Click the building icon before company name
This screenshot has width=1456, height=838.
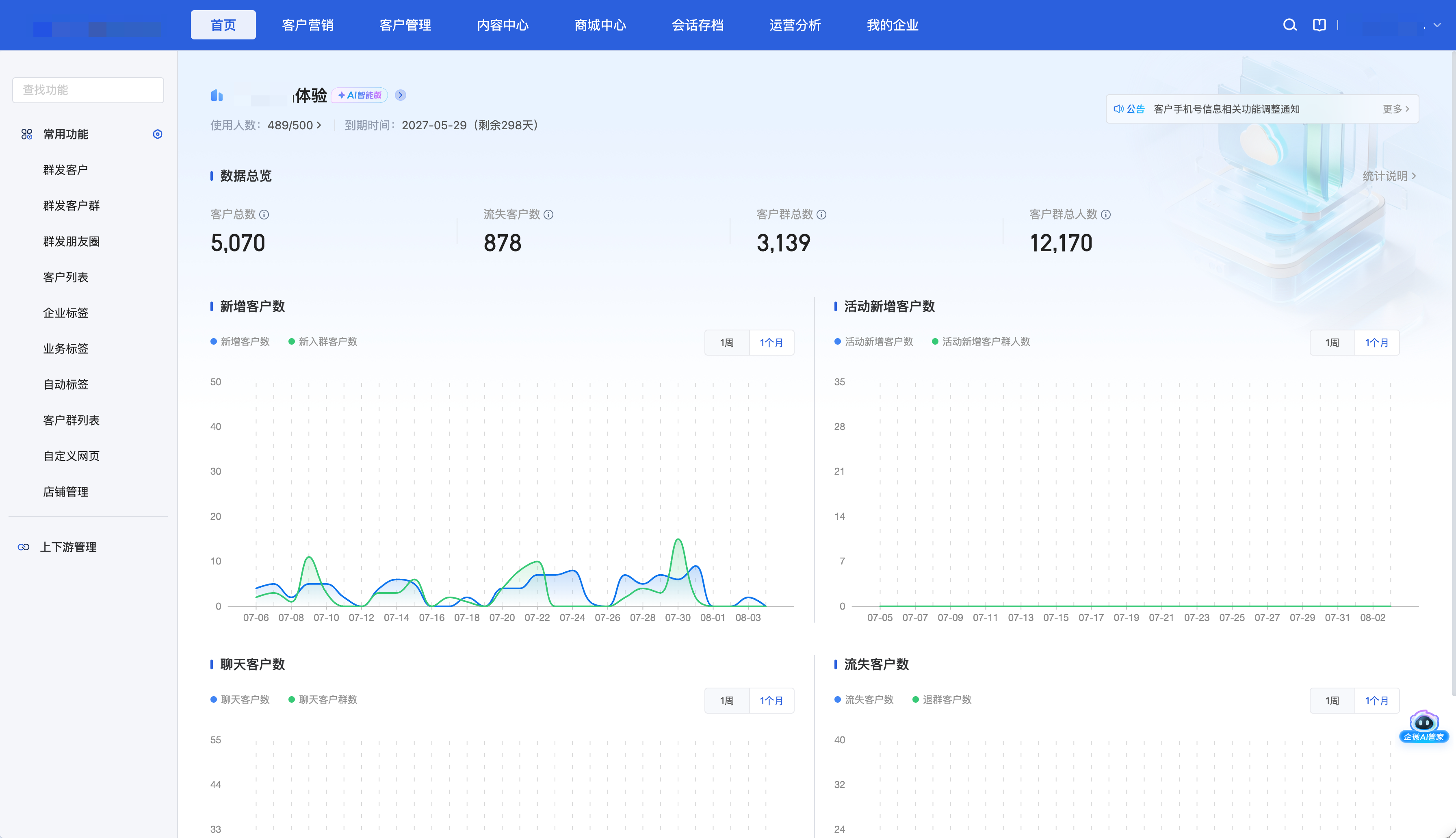coord(216,95)
